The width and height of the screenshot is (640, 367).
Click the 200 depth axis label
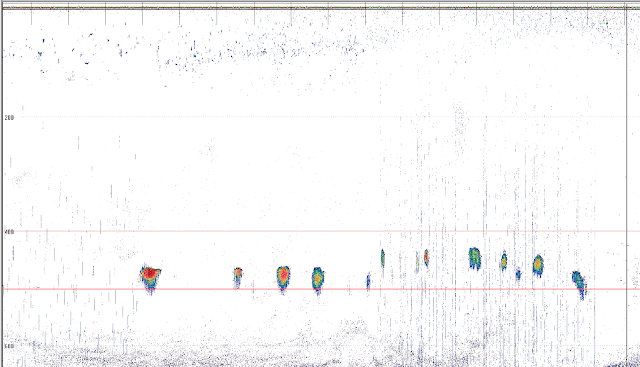point(9,118)
